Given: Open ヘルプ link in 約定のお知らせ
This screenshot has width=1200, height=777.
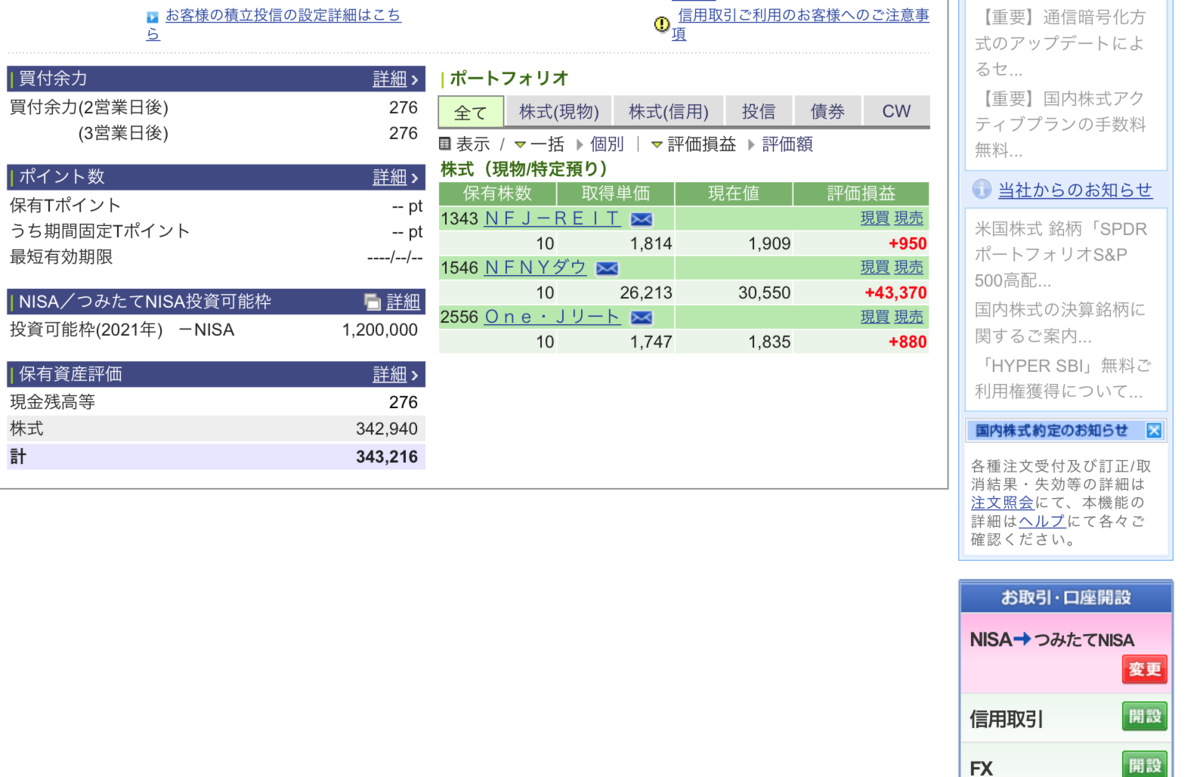Looking at the screenshot, I should point(1042,521).
